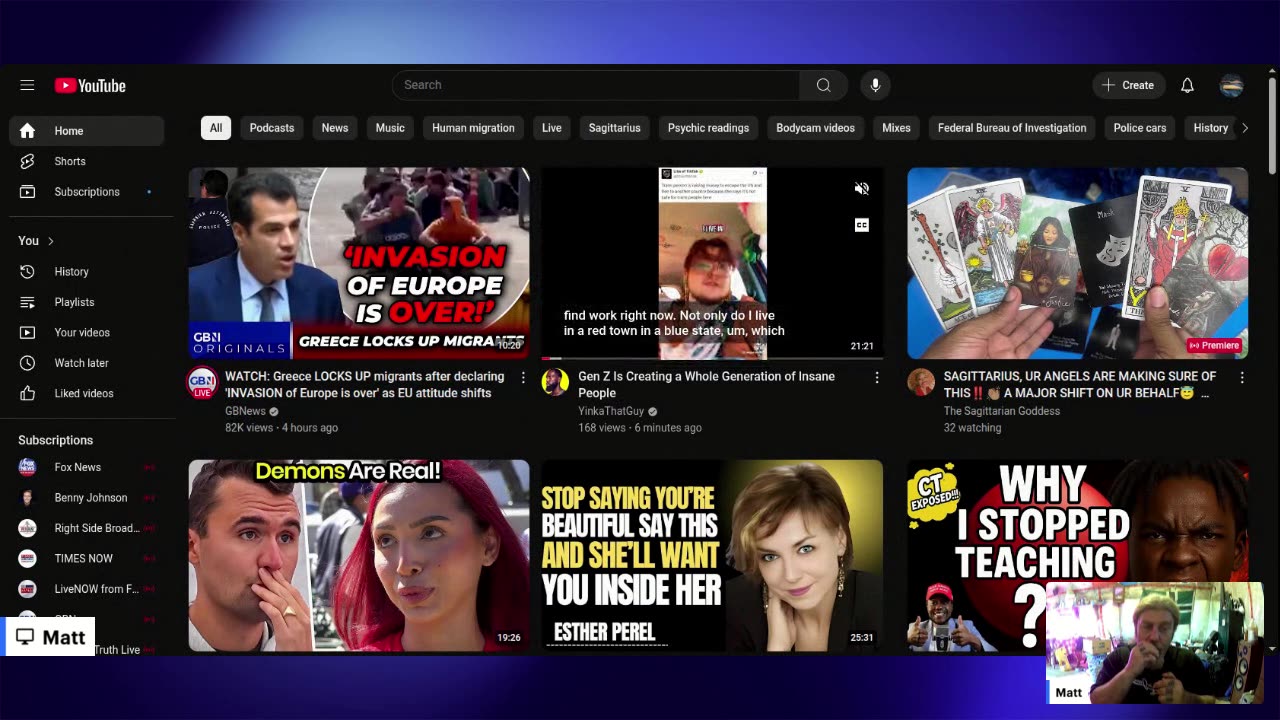The width and height of the screenshot is (1280, 720).
Task: Open the Greece LOCKS UP migrants video title
Action: [x=365, y=385]
